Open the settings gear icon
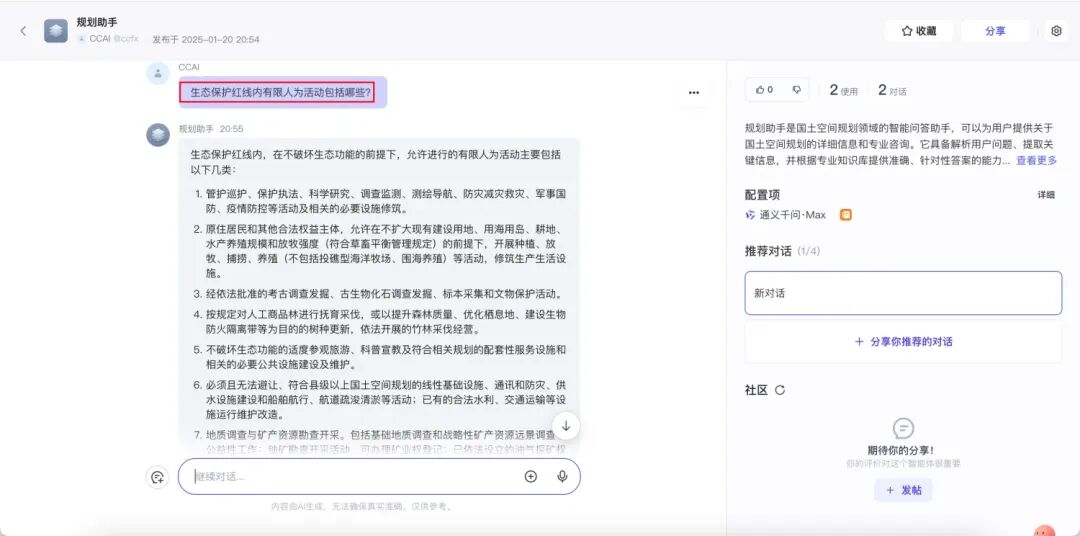The image size is (1080, 536). (x=1056, y=31)
